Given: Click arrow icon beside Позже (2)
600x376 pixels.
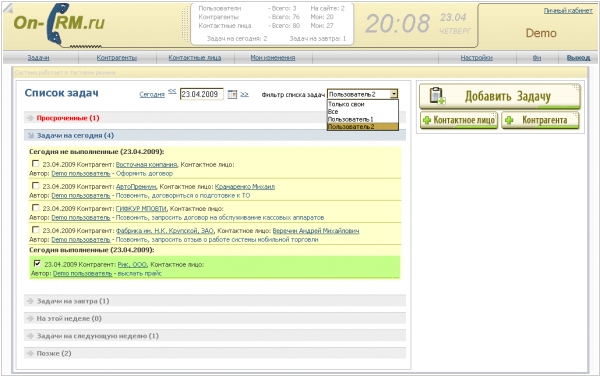Looking at the screenshot, I should pyautogui.click(x=30, y=353).
